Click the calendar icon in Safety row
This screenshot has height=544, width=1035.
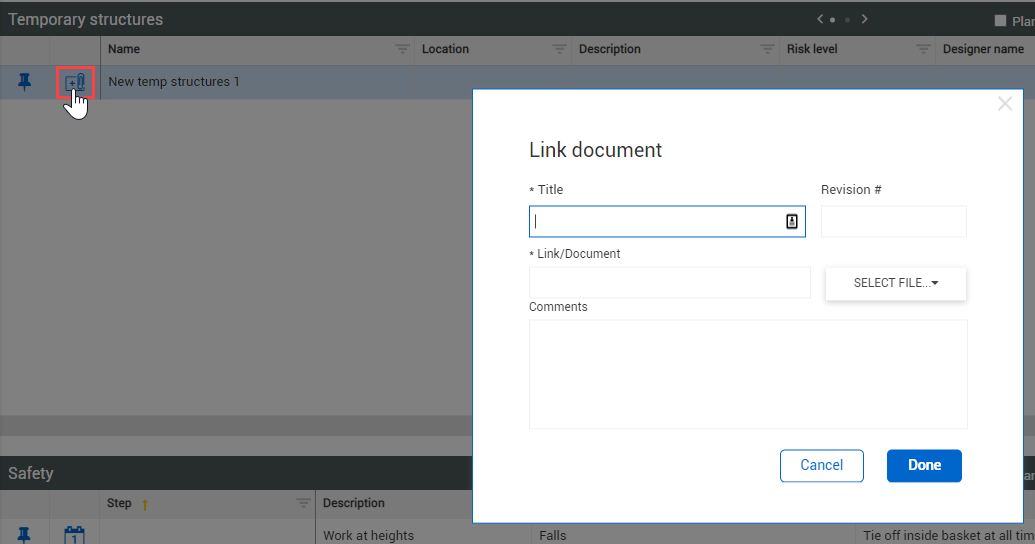75,535
